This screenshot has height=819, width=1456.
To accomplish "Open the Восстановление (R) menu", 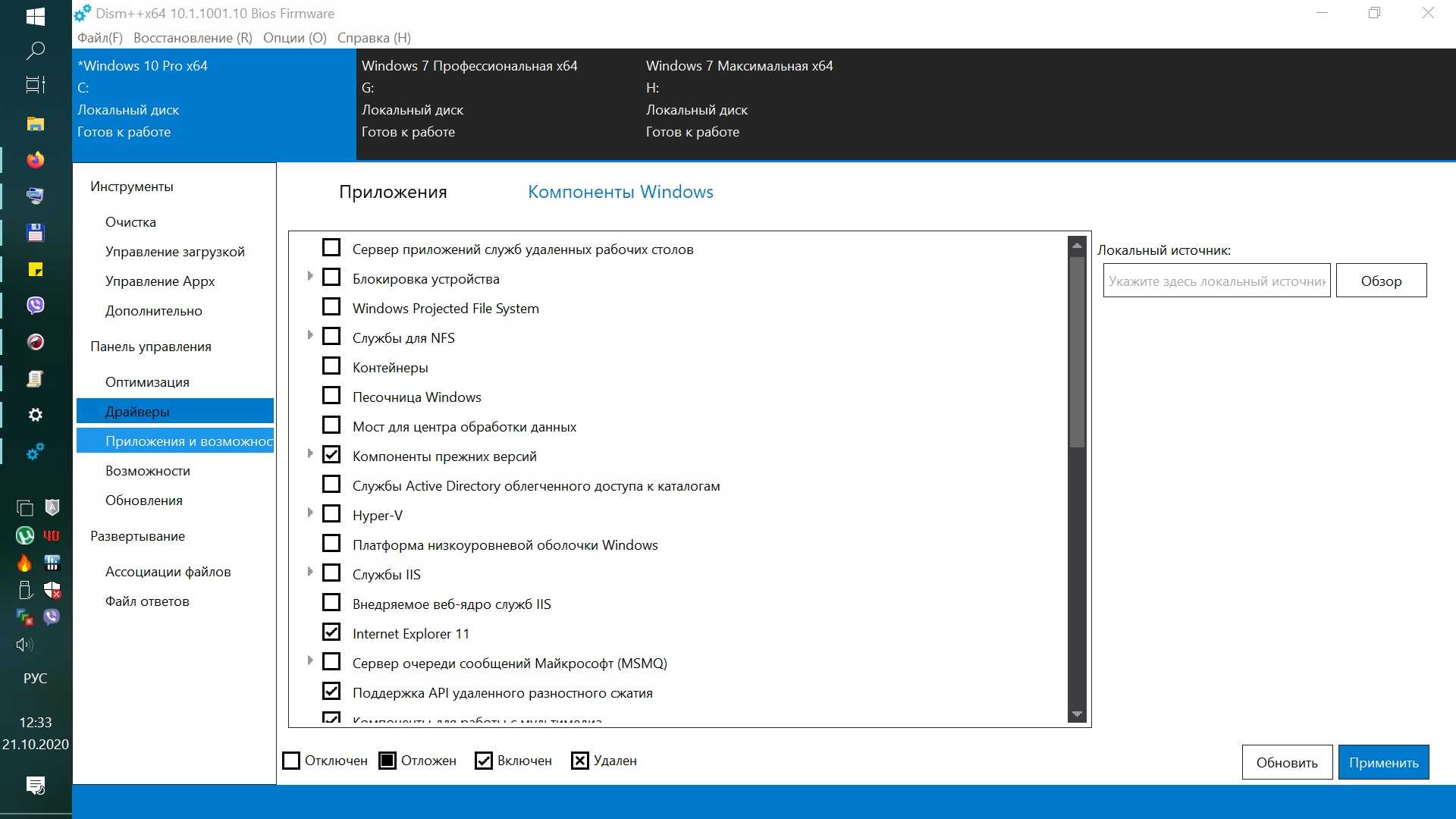I will pos(193,38).
